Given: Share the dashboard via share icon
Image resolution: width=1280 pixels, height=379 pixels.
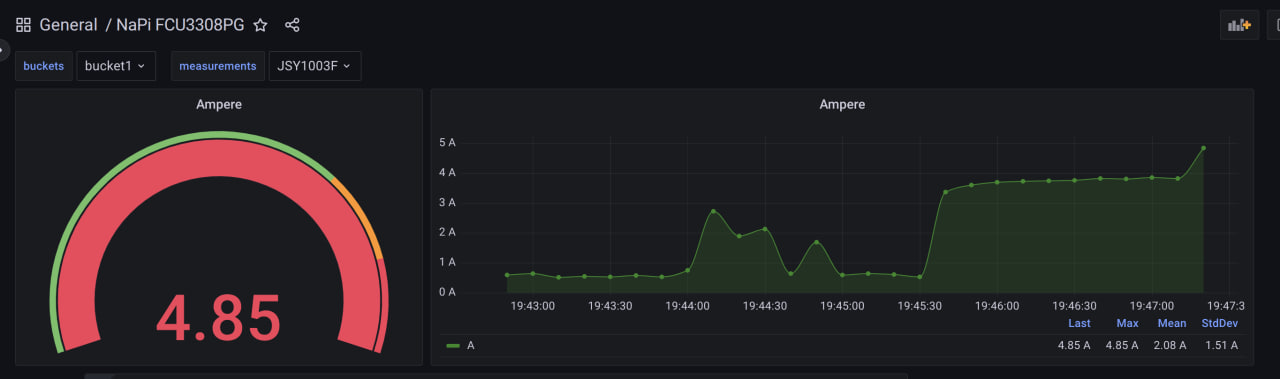Looking at the screenshot, I should (x=292, y=25).
